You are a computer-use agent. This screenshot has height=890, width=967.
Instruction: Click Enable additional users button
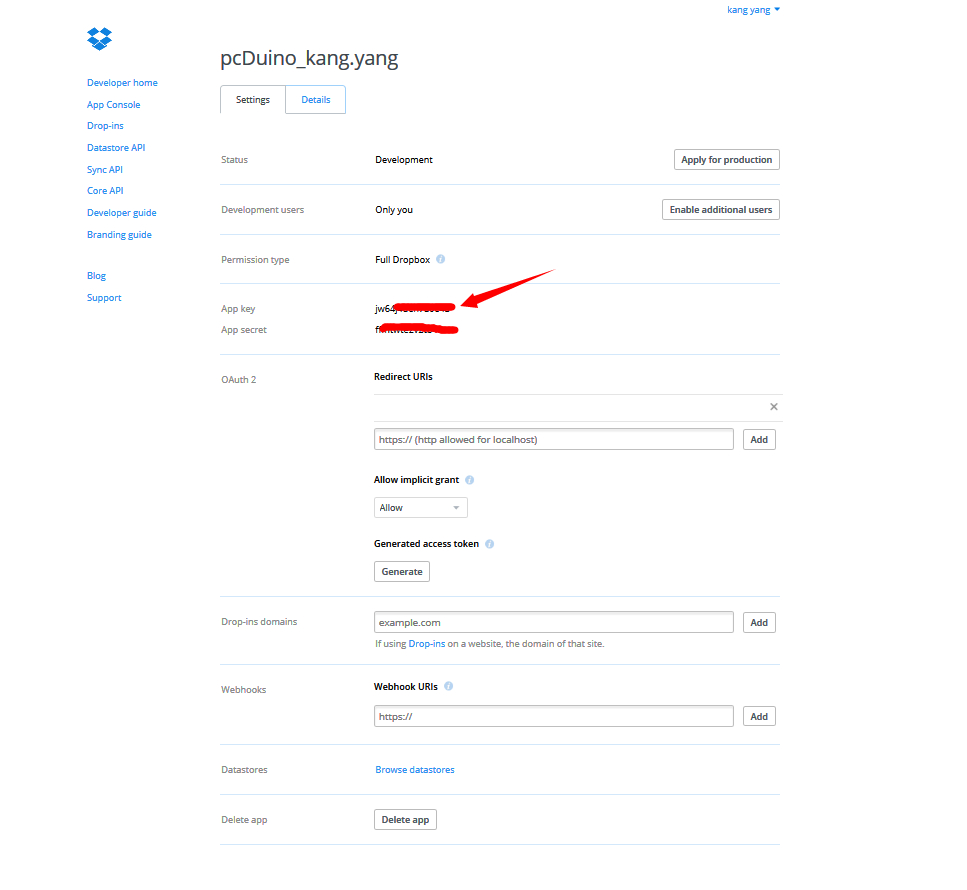tap(721, 210)
